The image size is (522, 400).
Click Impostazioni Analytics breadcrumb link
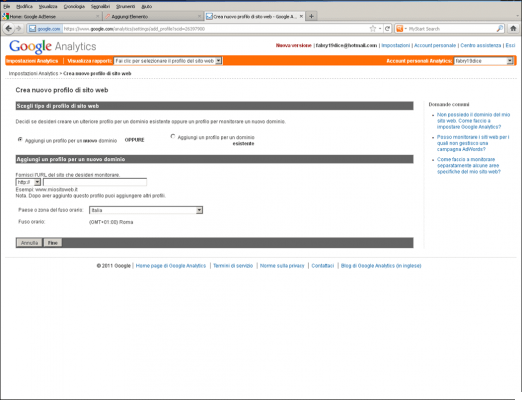(x=33, y=73)
